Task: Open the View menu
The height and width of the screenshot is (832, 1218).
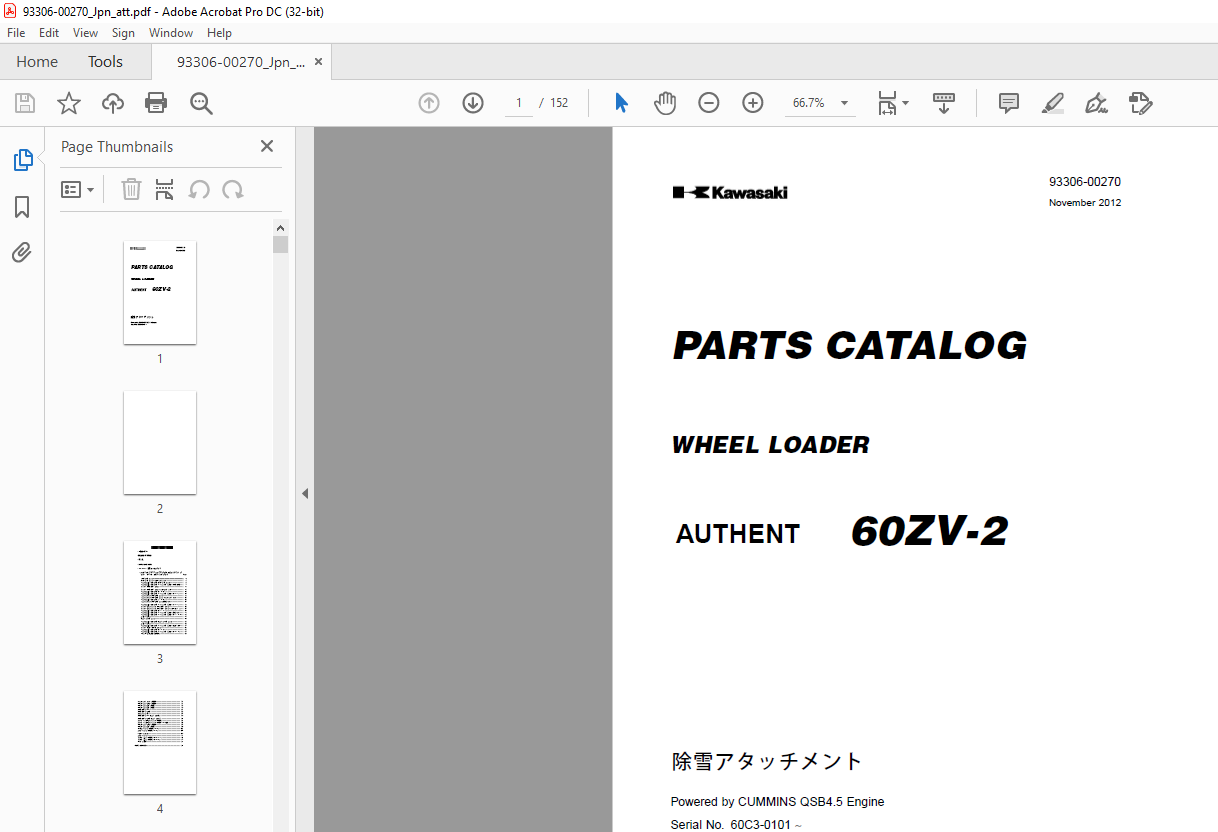Action: [x=86, y=33]
